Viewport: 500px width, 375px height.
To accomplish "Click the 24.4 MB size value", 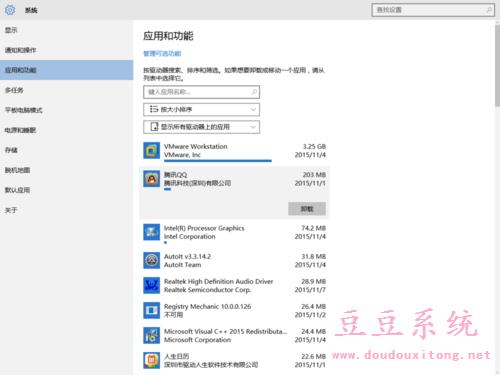I will point(313,331).
